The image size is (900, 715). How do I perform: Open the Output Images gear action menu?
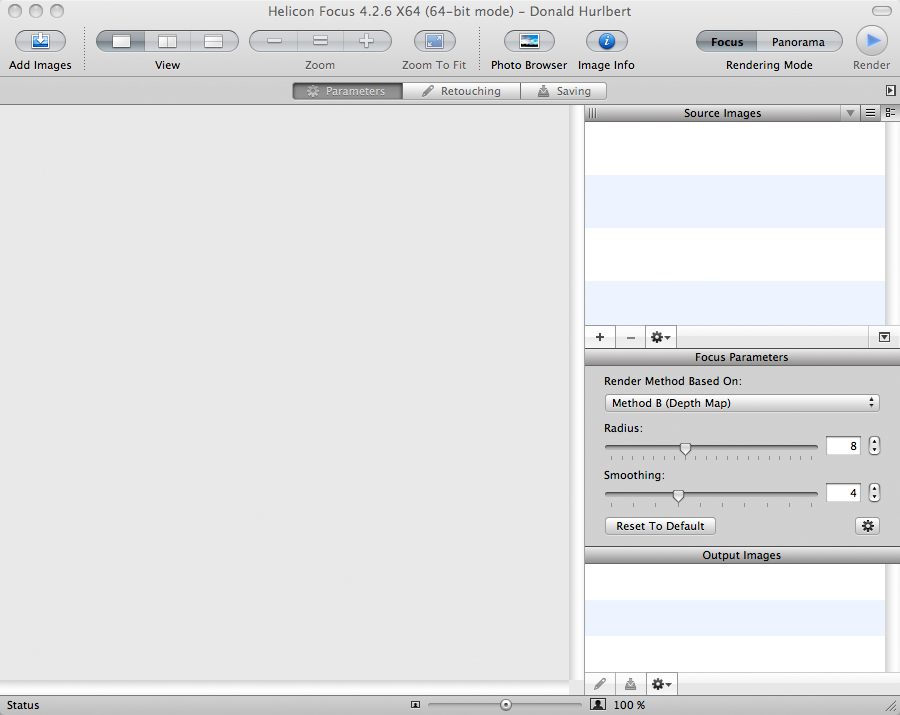click(661, 684)
